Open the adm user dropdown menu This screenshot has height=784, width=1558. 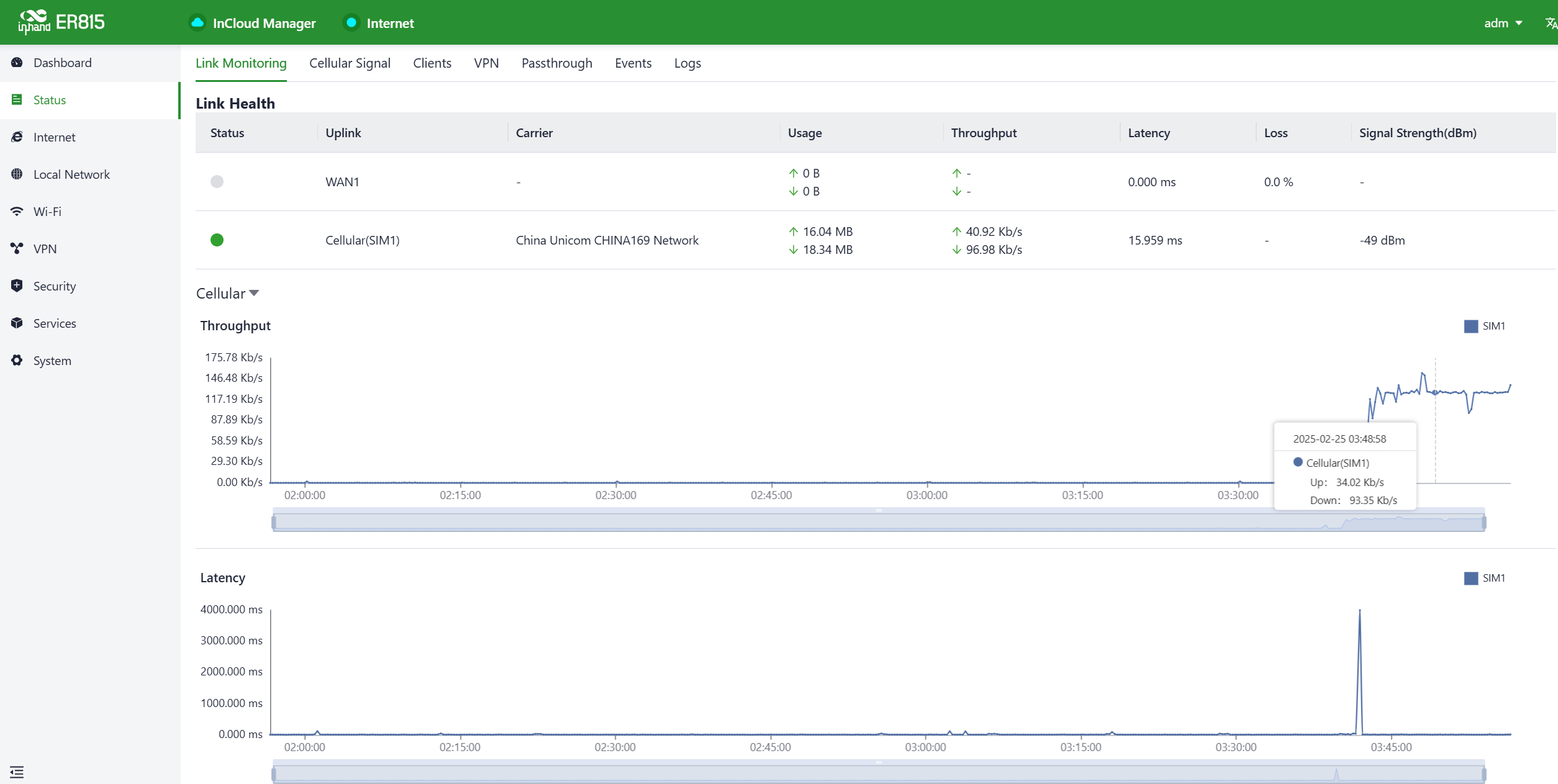click(1503, 23)
